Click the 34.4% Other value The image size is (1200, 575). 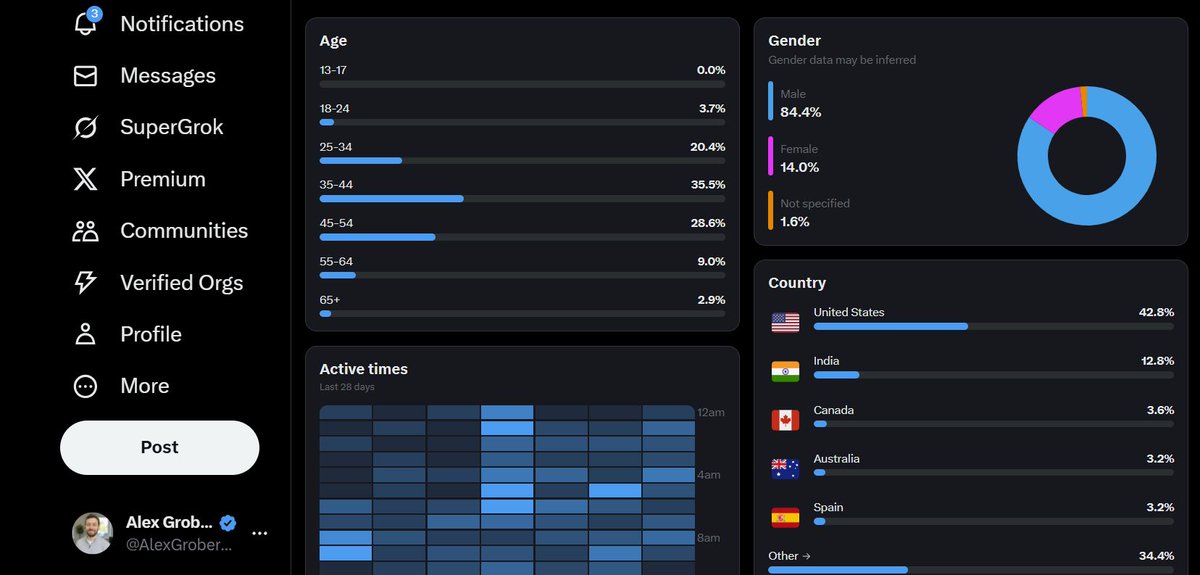[x=1156, y=556]
